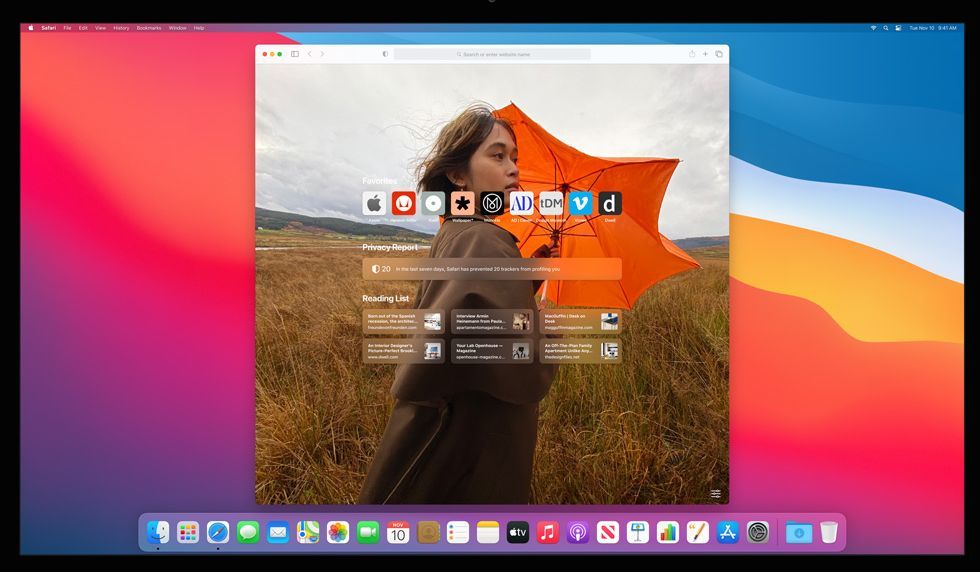The height and width of the screenshot is (572, 980).
Task: Open the Dwell favorite tile
Action: pyautogui.click(x=610, y=203)
